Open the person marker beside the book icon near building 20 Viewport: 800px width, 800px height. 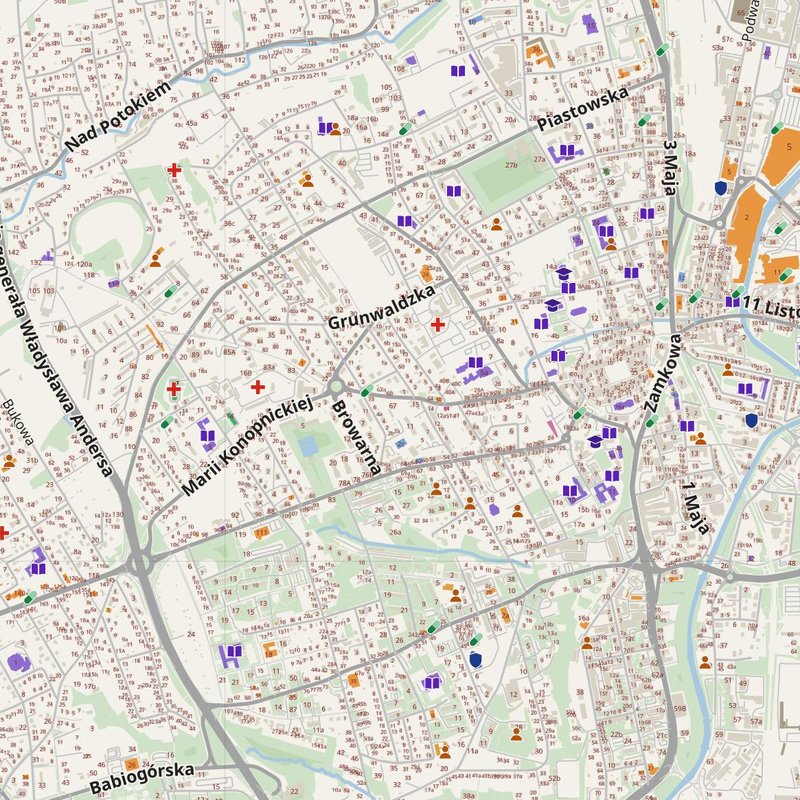click(x=335, y=129)
